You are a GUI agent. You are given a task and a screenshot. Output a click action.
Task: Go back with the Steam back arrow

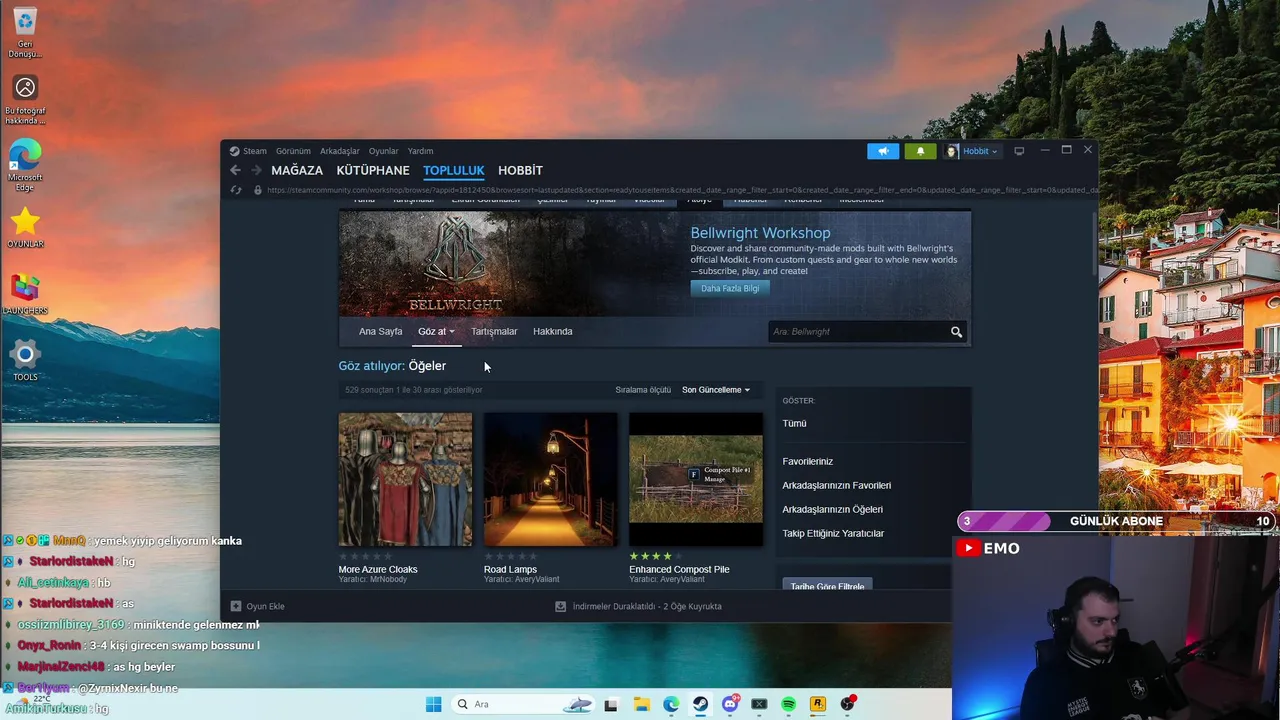coord(235,170)
